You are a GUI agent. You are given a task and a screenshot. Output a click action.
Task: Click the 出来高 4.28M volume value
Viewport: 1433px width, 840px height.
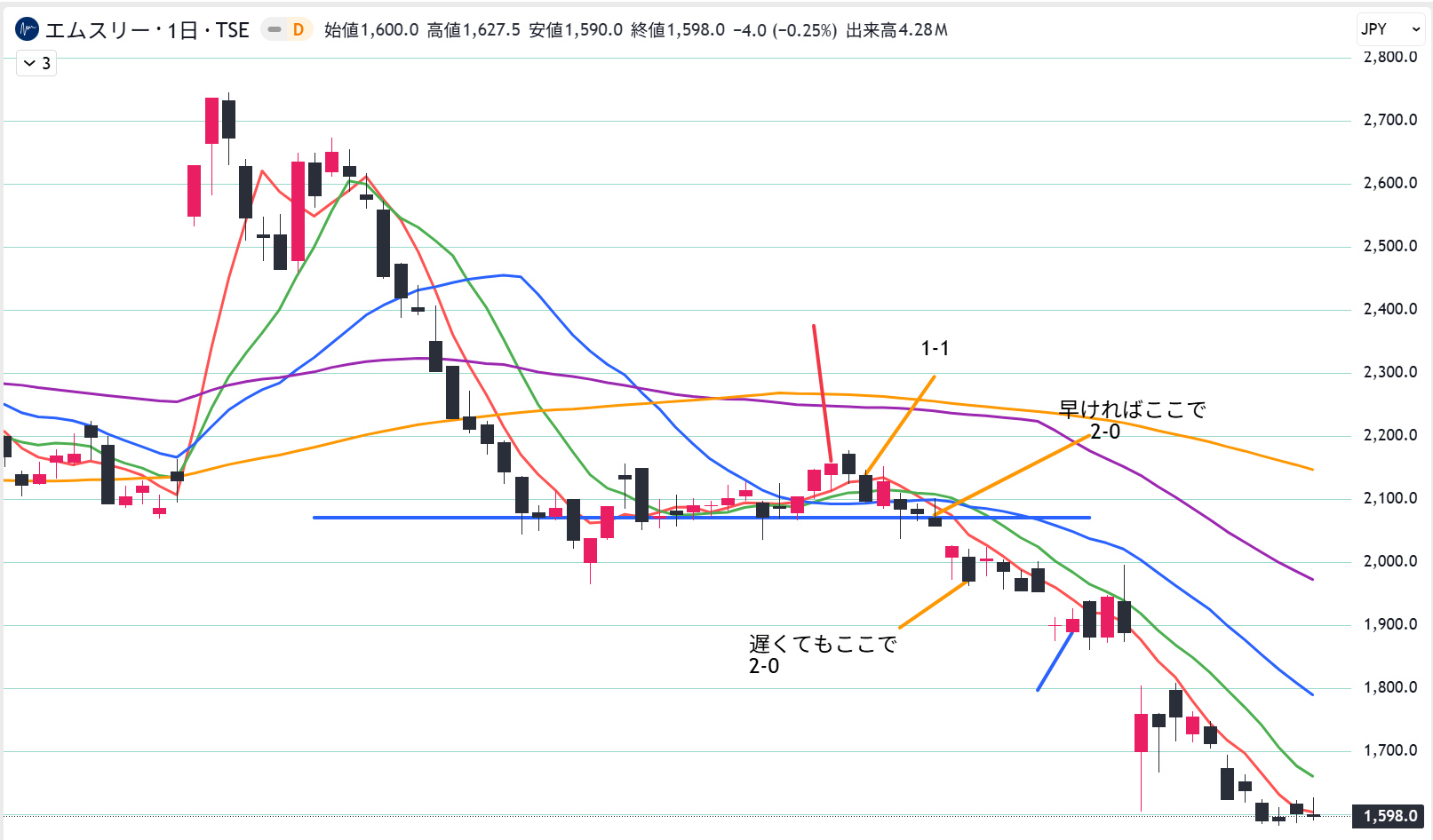coord(896,30)
